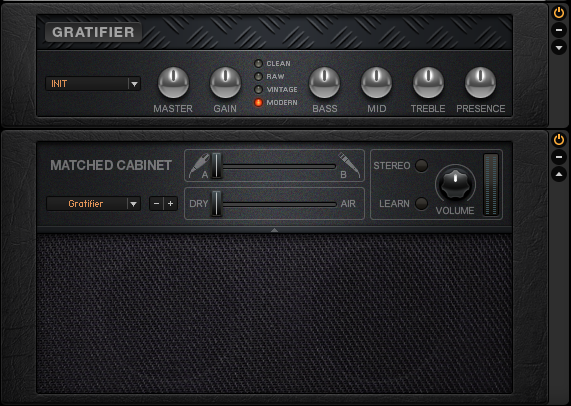Collapse the cabinet panel with the center triangle
Screen dimensions: 571x406
[x=275, y=230]
